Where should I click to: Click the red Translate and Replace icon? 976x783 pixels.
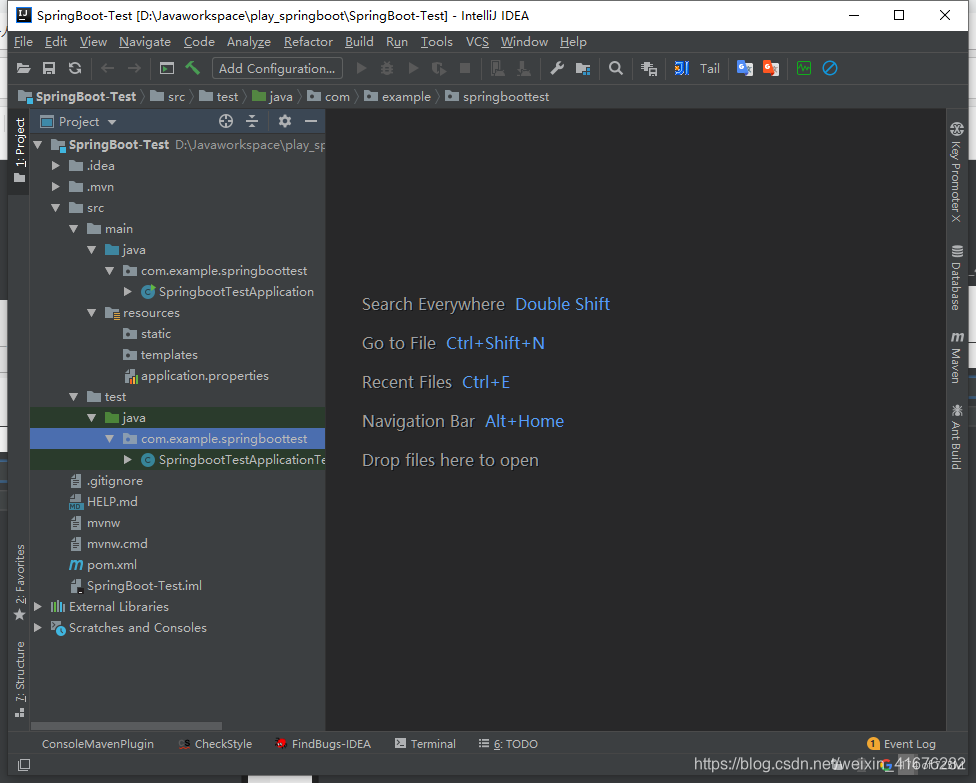pos(771,68)
